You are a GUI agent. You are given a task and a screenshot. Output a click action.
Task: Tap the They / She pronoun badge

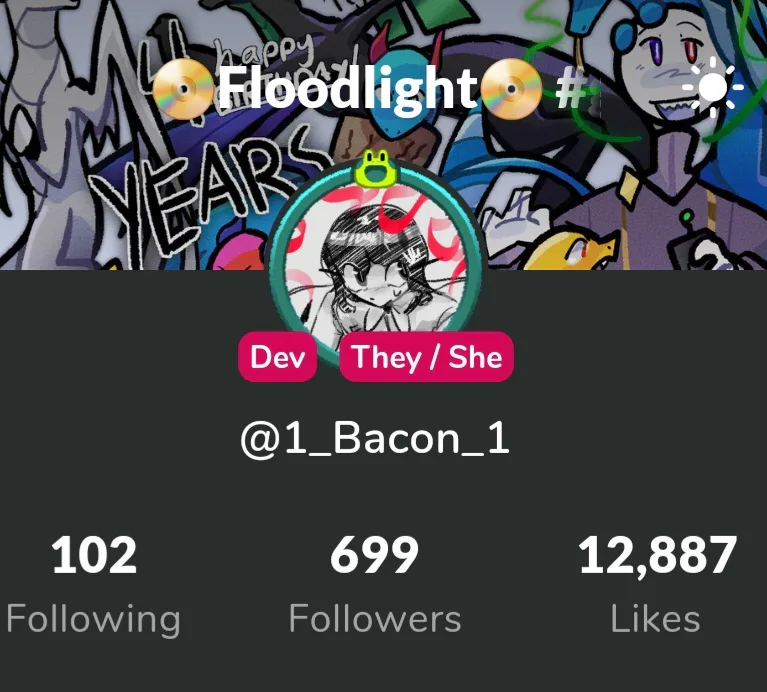427,357
